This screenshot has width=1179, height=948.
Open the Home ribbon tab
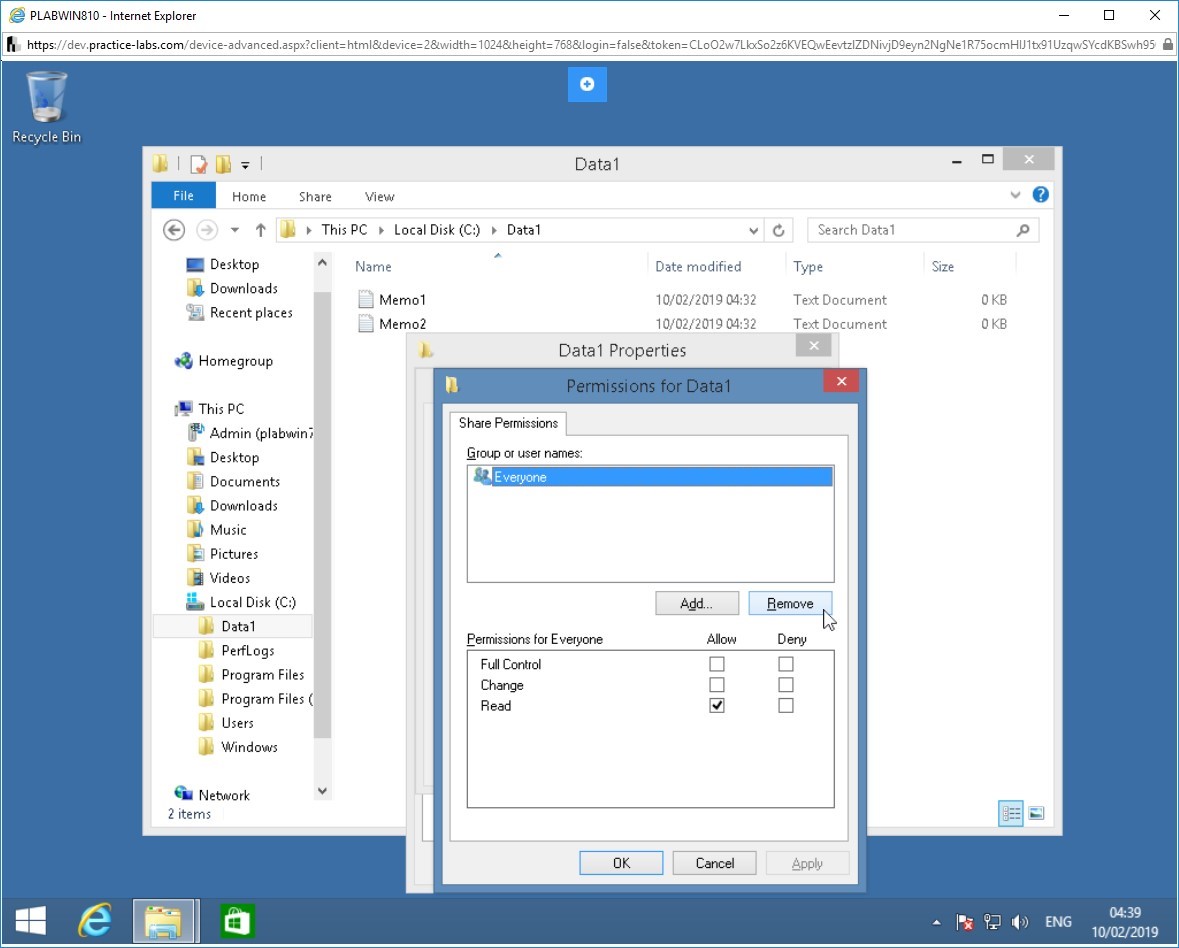[249, 196]
